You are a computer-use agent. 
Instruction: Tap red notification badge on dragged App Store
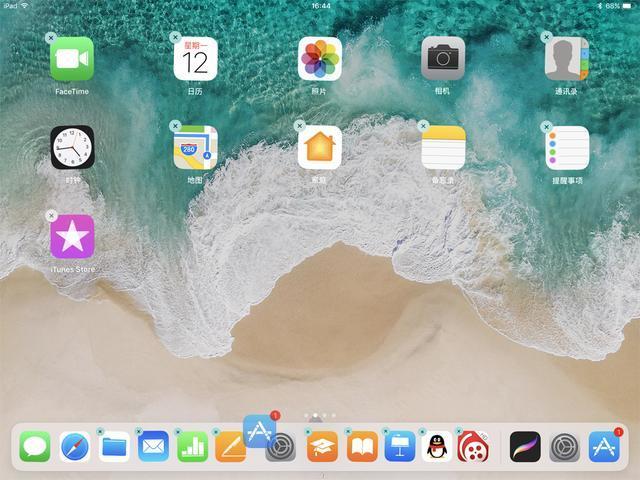[x=275, y=416]
